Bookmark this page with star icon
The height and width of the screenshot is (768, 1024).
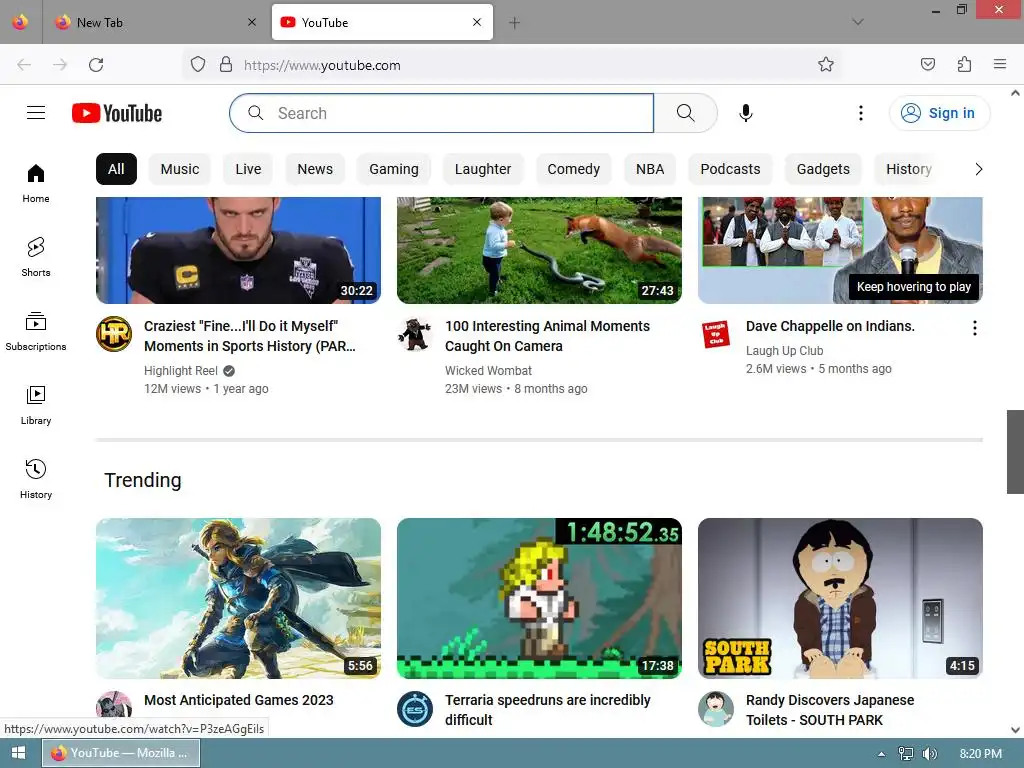click(x=825, y=64)
